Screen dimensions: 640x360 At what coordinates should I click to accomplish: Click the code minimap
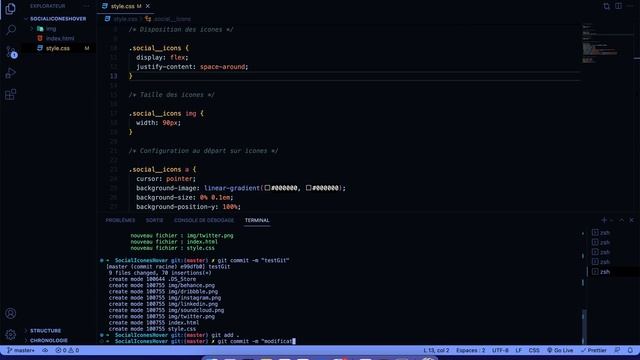(600, 44)
